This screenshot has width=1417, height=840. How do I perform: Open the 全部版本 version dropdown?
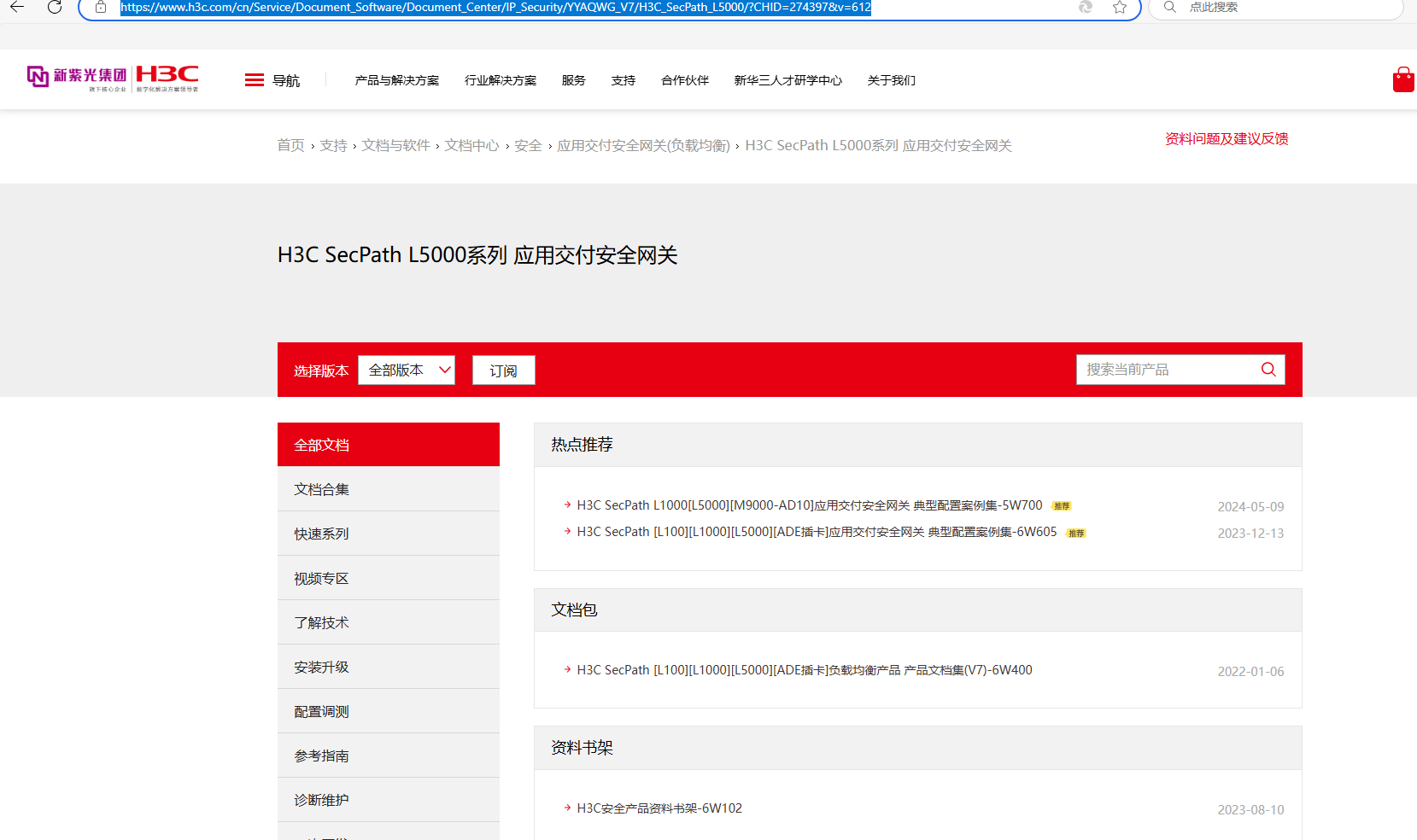pos(407,370)
